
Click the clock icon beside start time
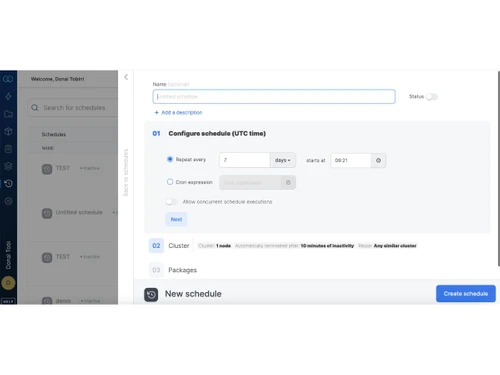click(378, 160)
